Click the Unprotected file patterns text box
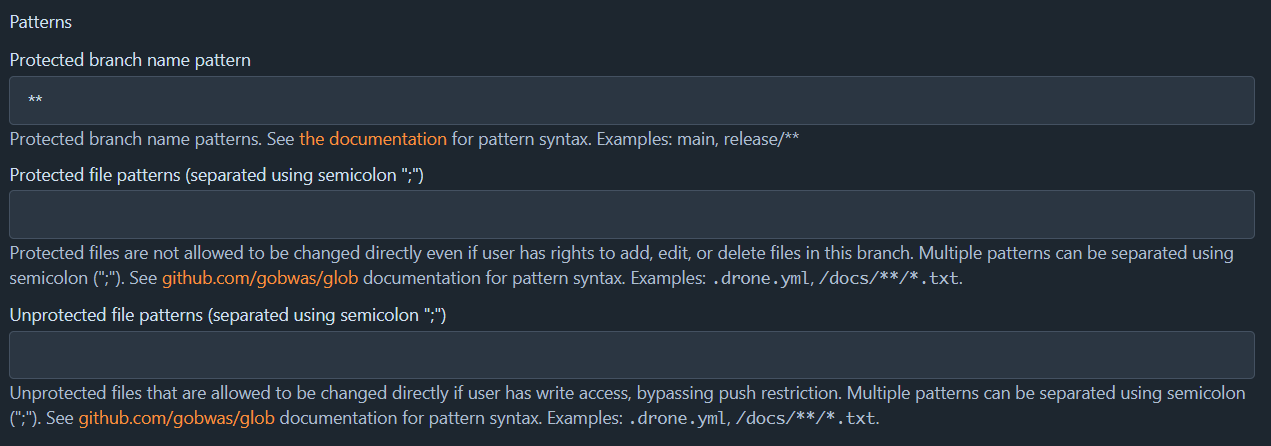 (632, 355)
